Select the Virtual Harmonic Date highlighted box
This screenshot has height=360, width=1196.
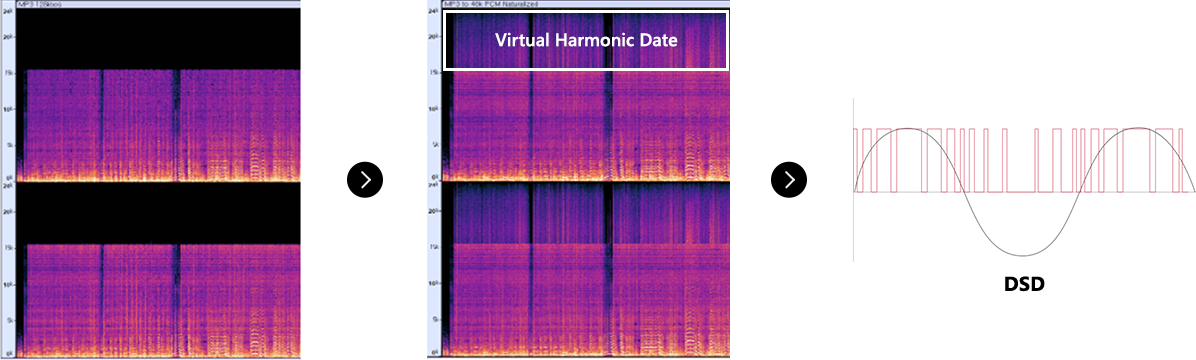tap(587, 40)
